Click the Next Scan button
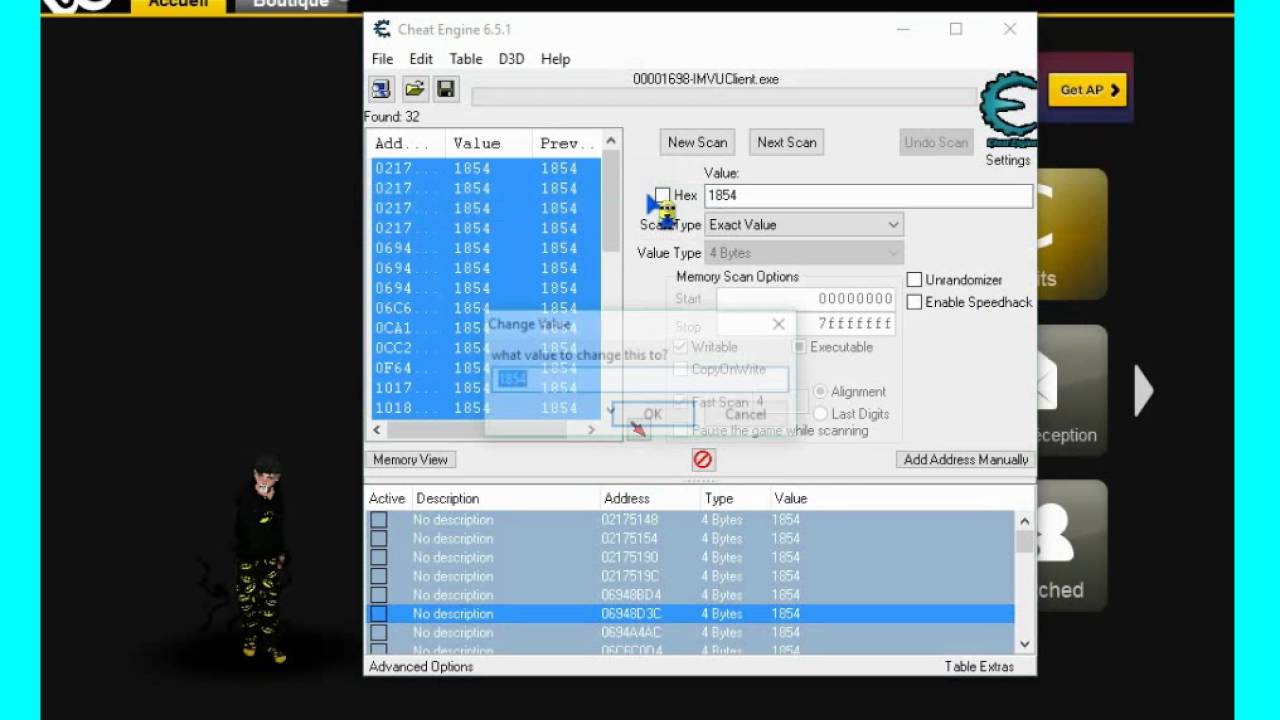This screenshot has width=1280, height=720. pos(787,142)
